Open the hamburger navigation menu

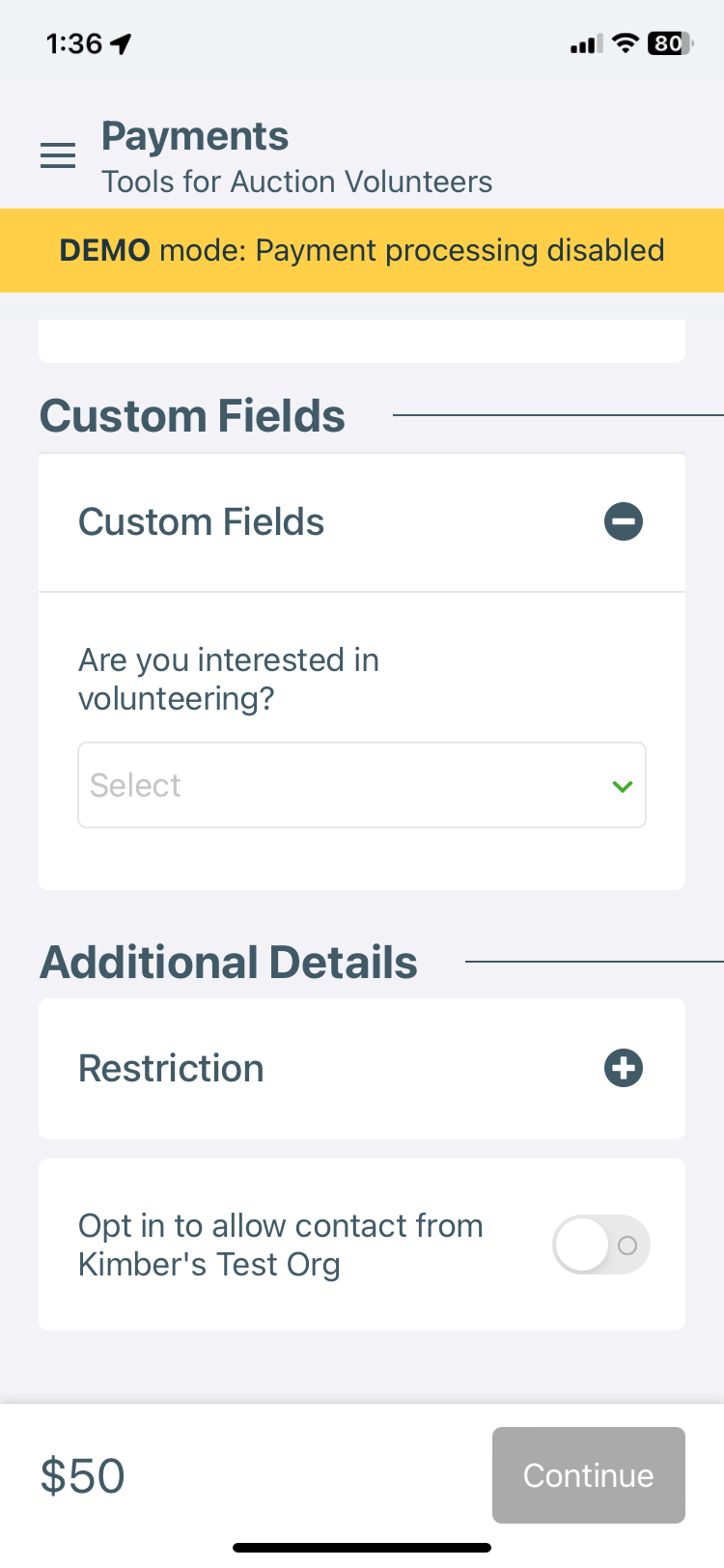pos(58,155)
